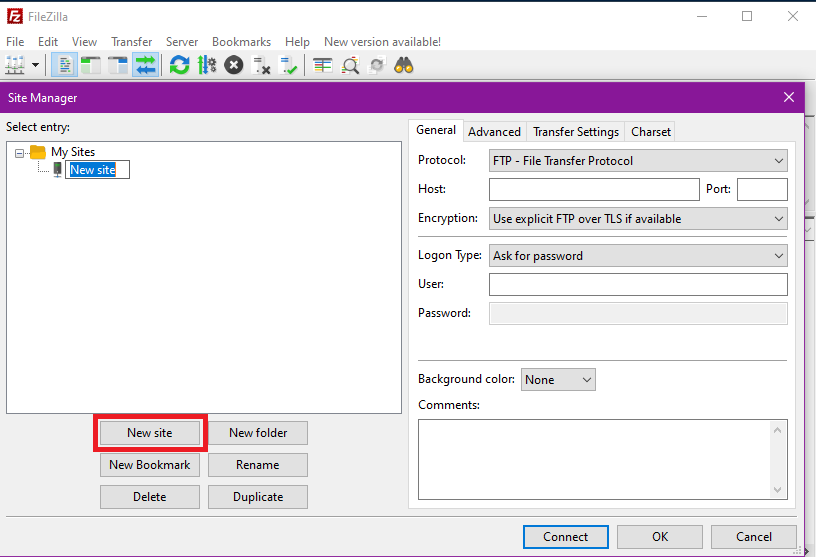
Task: Click the New version available! menu item
Action: [382, 42]
